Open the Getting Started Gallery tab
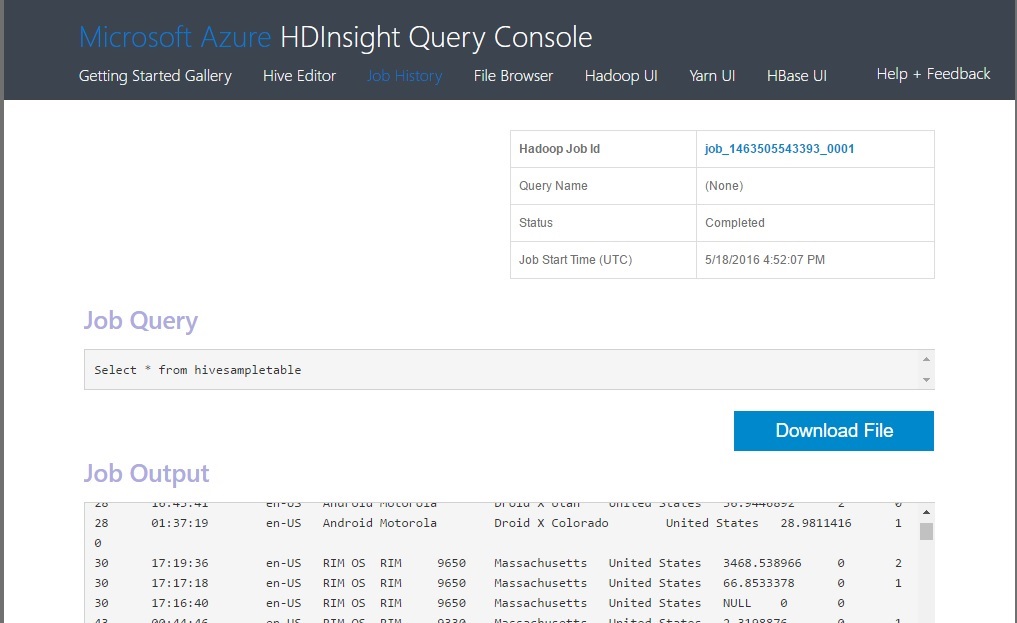1017x623 pixels. tap(155, 76)
